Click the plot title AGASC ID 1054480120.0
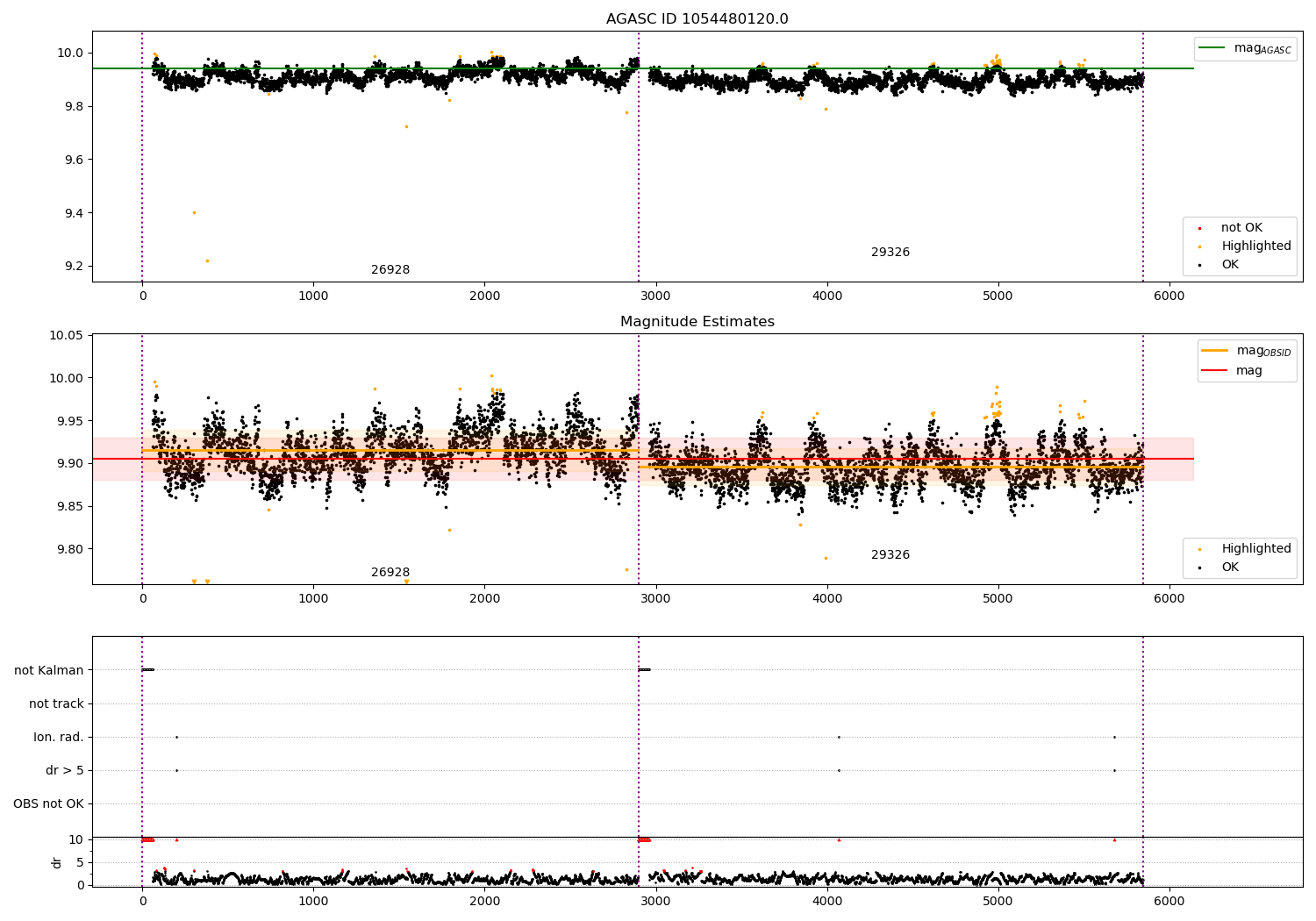The width and height of the screenshot is (1316, 921). [697, 19]
